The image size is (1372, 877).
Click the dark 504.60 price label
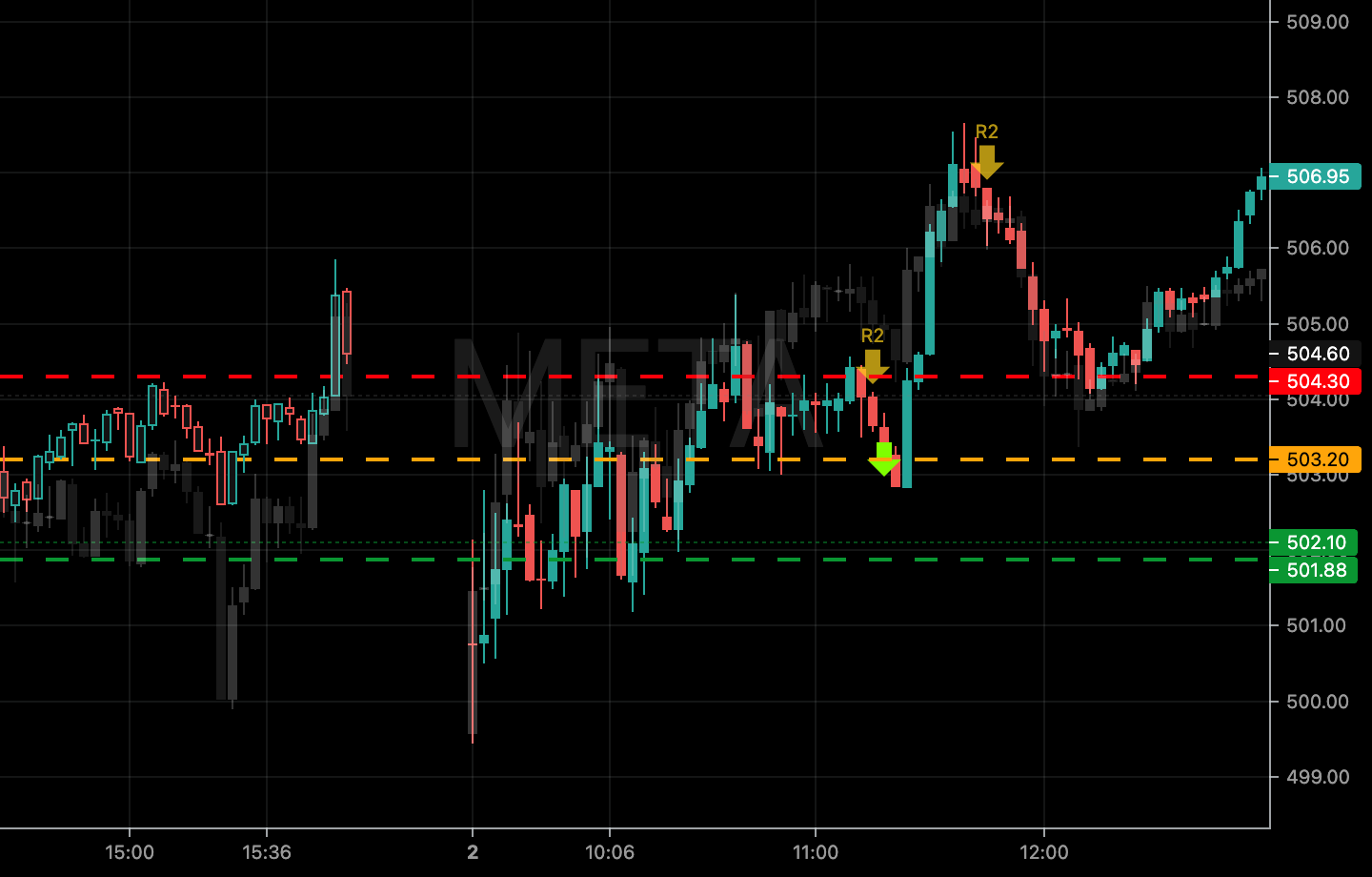(1315, 354)
